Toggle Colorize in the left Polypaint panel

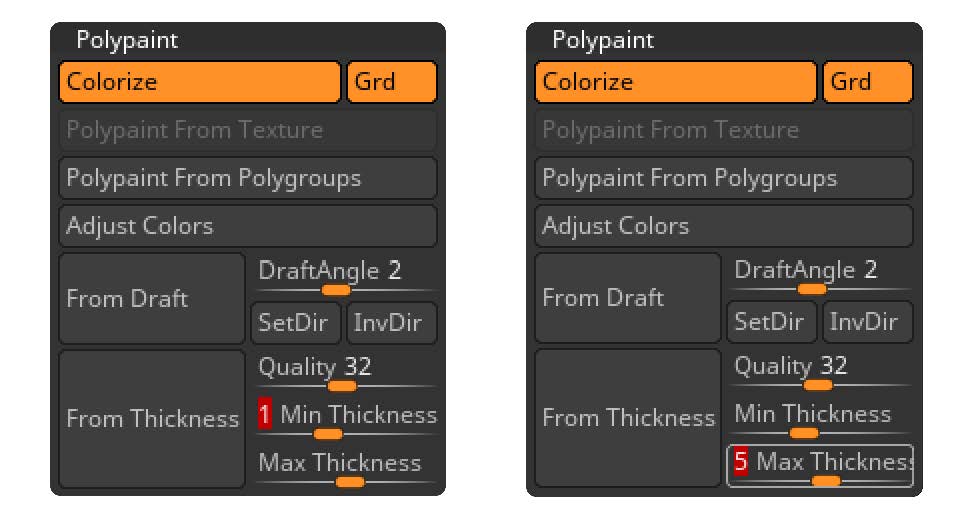pos(199,82)
